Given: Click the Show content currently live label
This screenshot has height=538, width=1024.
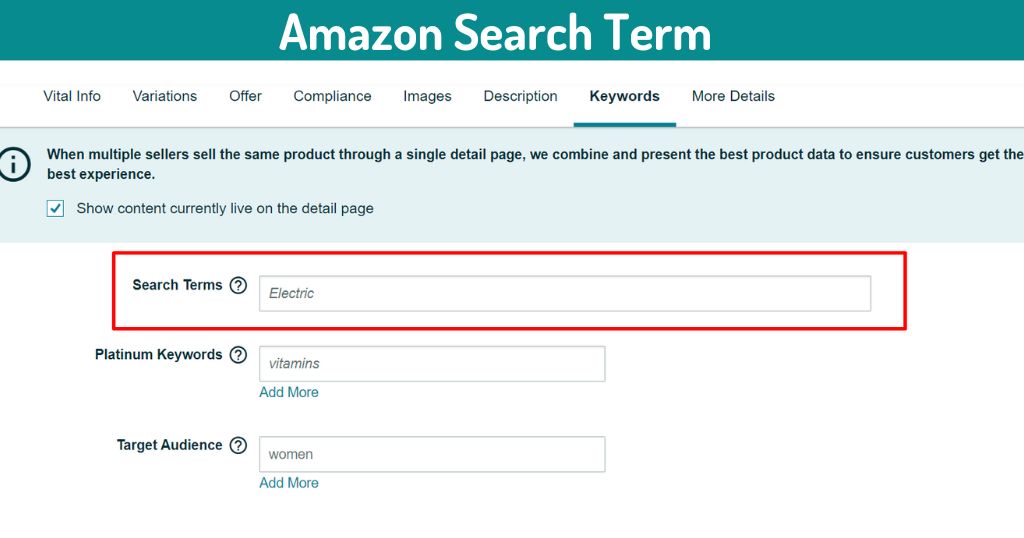Looking at the screenshot, I should point(225,209).
